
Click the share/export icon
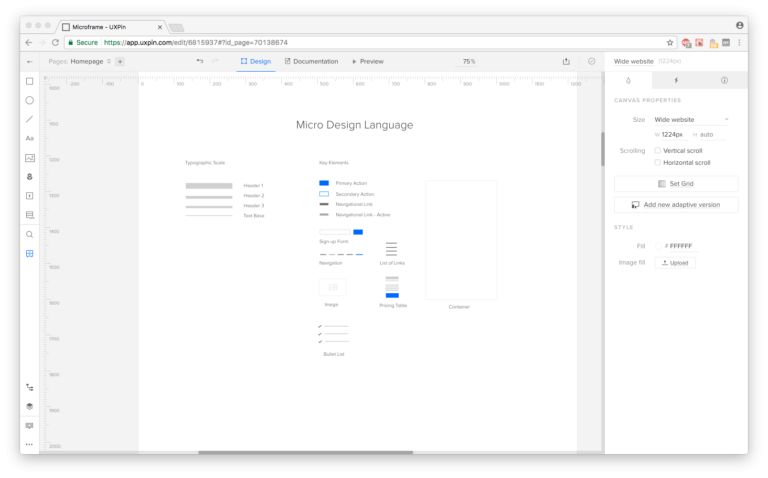point(566,61)
